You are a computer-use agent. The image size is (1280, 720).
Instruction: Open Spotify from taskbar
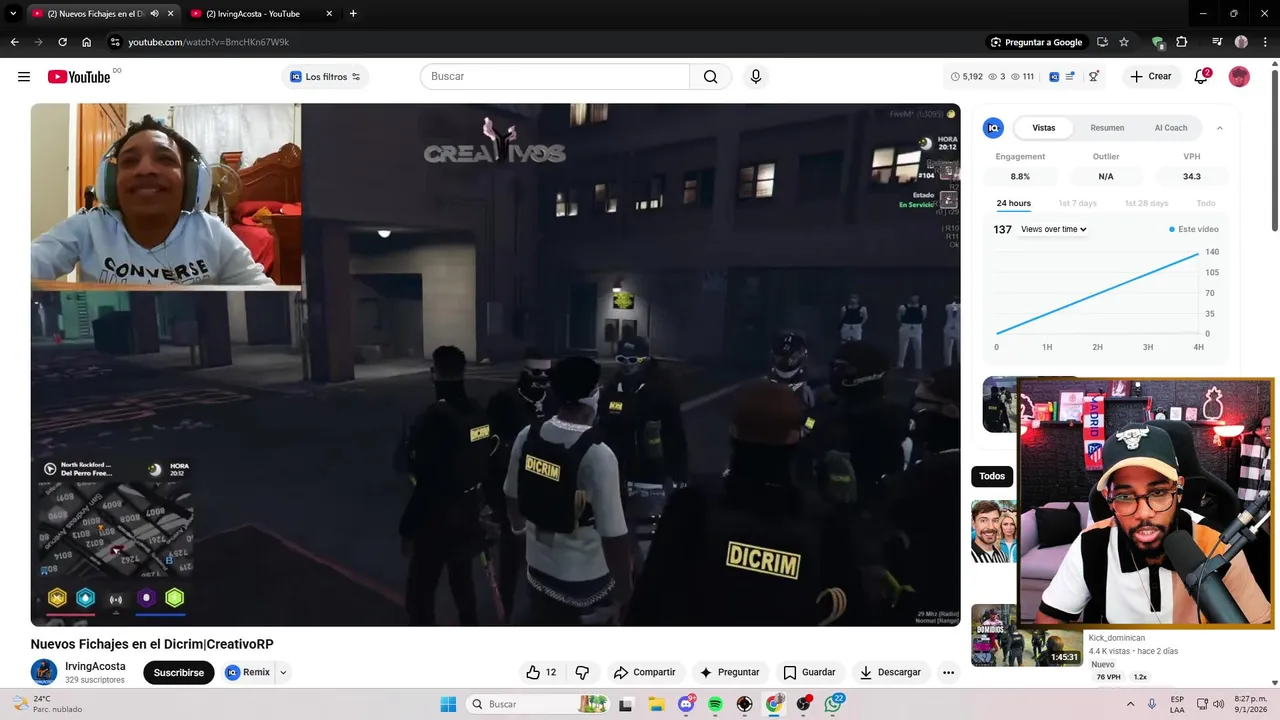(715, 704)
